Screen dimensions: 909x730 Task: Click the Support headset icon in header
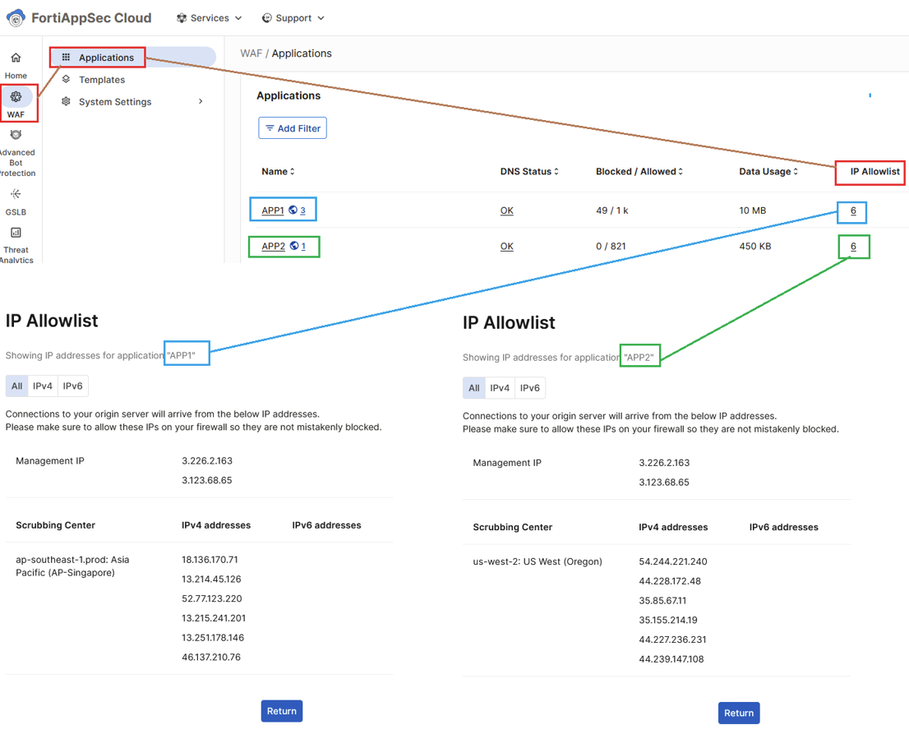(x=267, y=18)
